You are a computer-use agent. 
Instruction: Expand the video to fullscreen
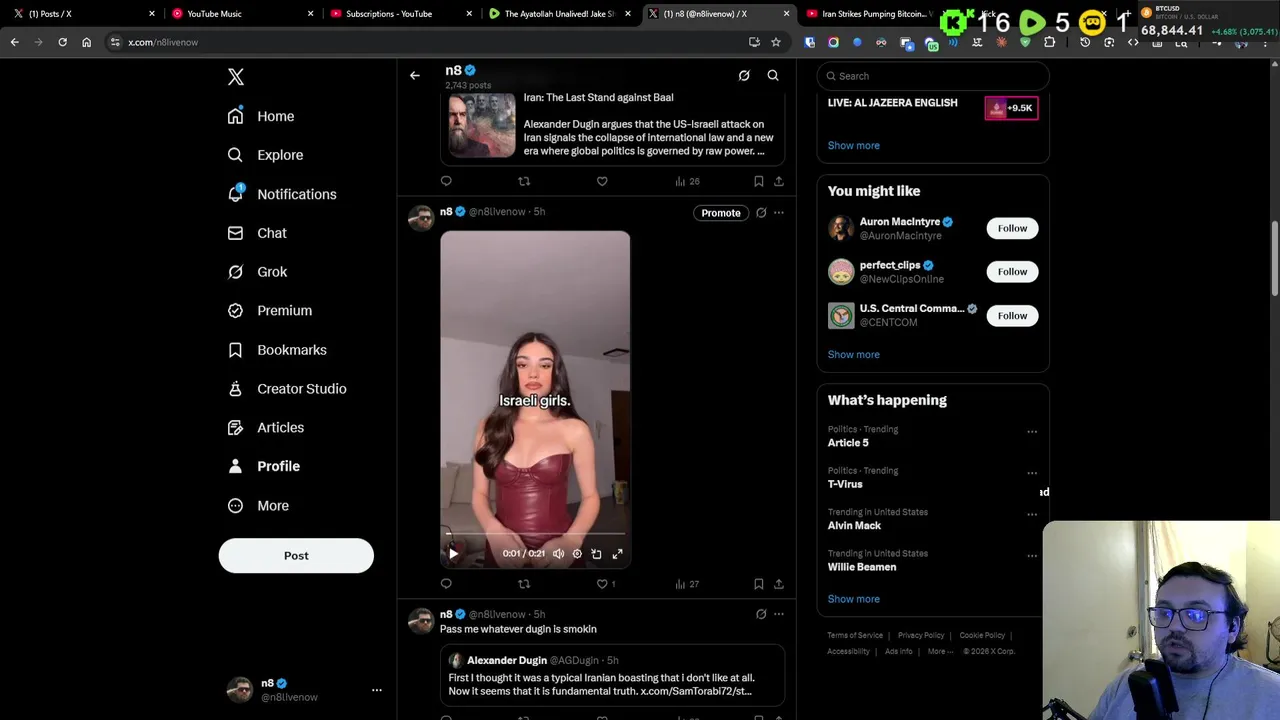click(617, 553)
